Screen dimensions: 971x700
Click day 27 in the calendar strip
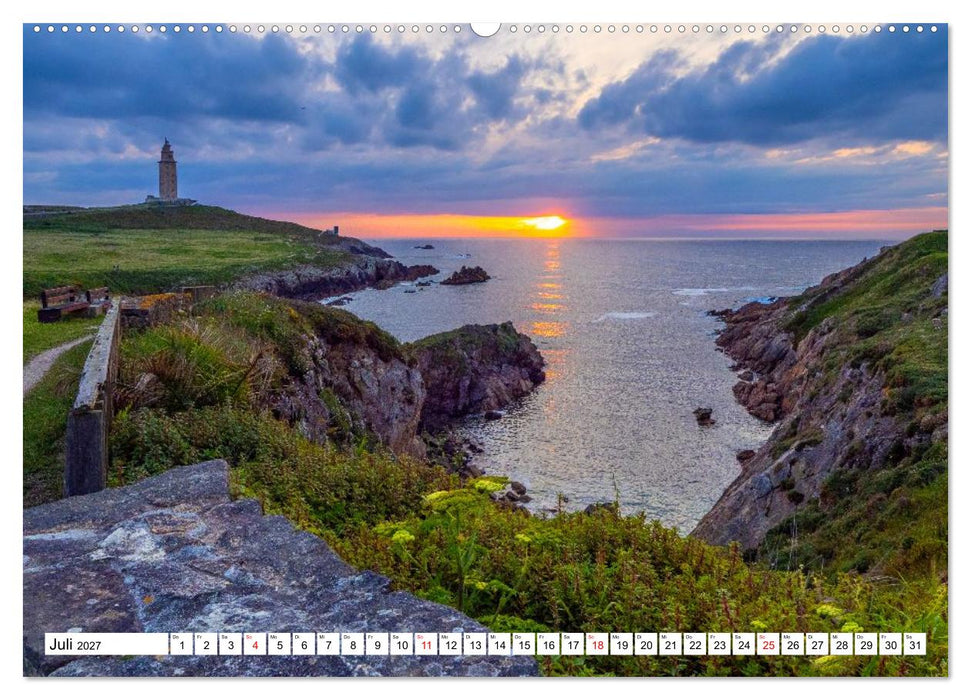(817, 644)
